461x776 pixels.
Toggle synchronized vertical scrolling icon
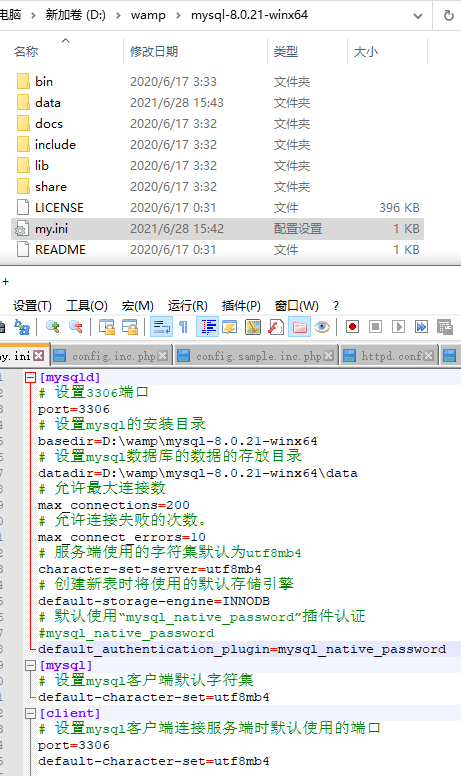click(x=107, y=327)
